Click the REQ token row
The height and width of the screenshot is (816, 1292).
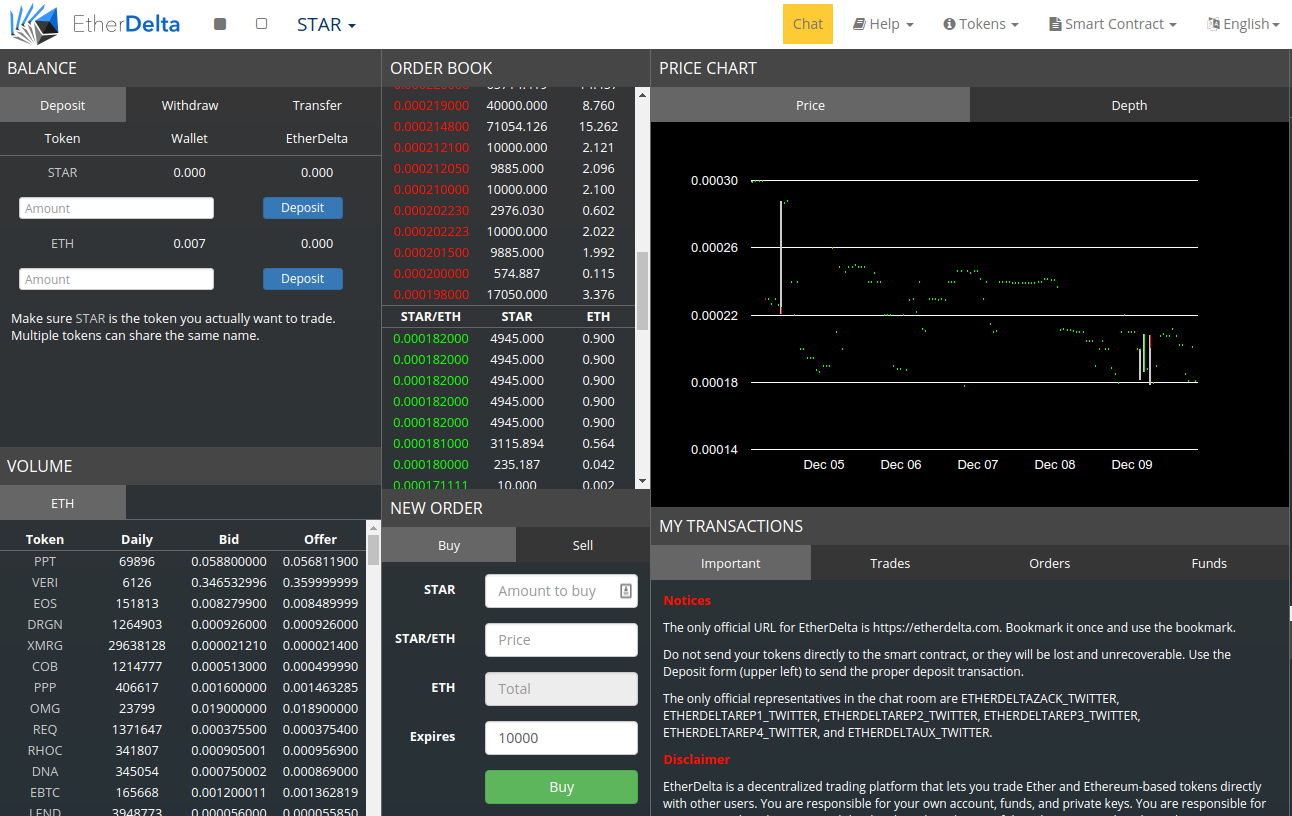pyautogui.click(x=183, y=730)
